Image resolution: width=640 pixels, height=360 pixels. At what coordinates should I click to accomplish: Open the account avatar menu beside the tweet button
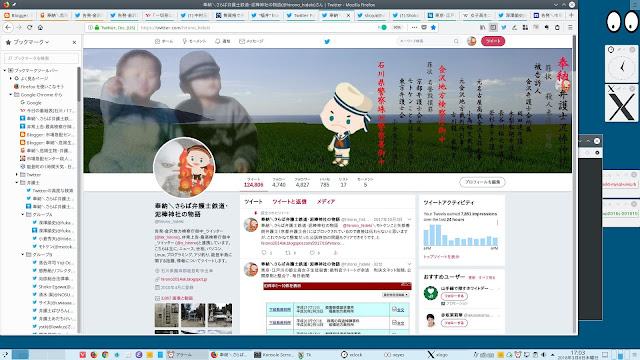[x=471, y=41]
